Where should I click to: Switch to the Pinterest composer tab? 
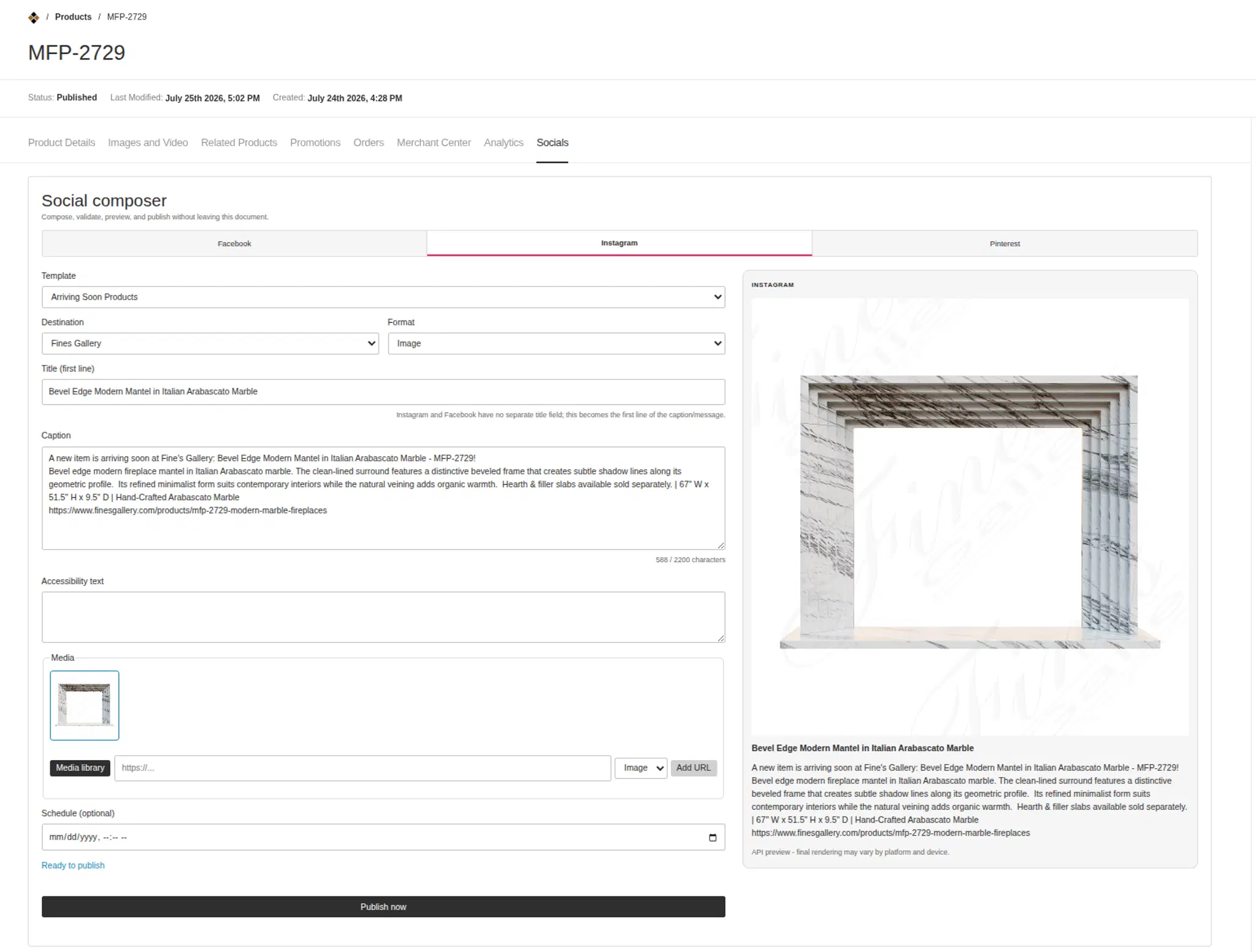pyautogui.click(x=1005, y=243)
